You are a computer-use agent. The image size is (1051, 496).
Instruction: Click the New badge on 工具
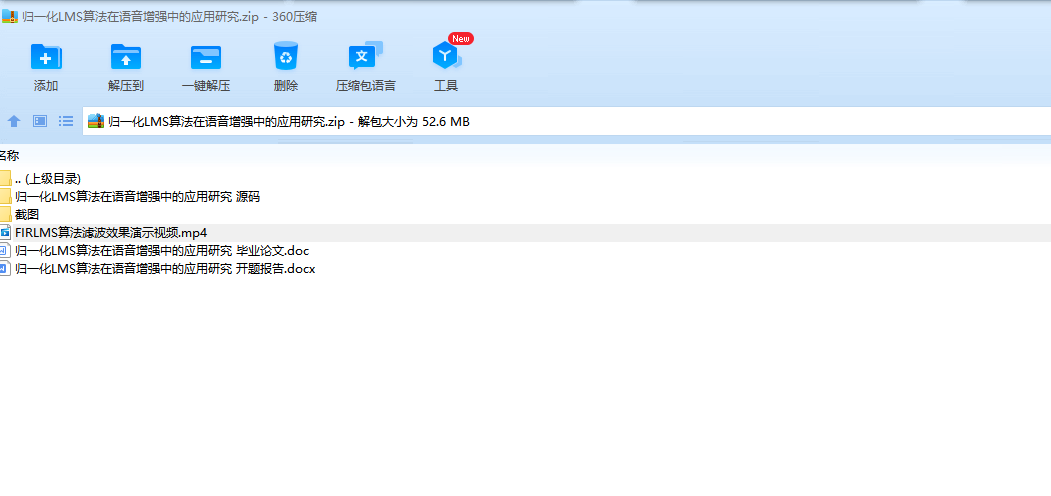[461, 38]
